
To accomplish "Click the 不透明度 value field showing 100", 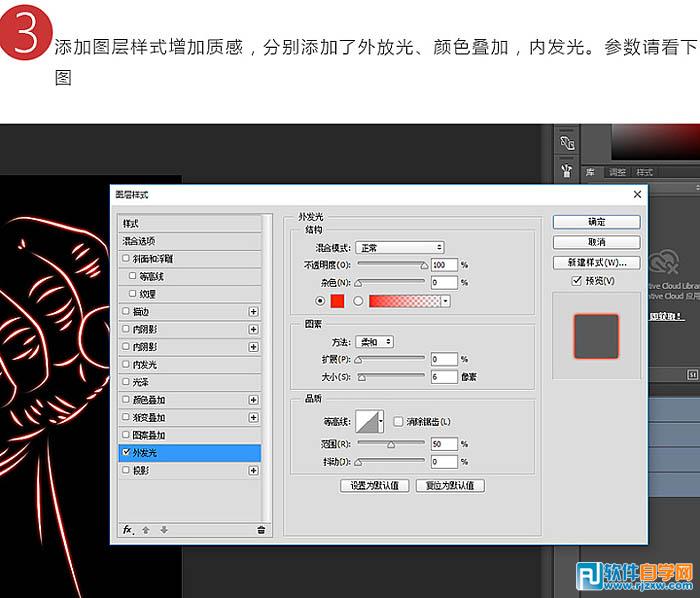I will pyautogui.click(x=444, y=265).
